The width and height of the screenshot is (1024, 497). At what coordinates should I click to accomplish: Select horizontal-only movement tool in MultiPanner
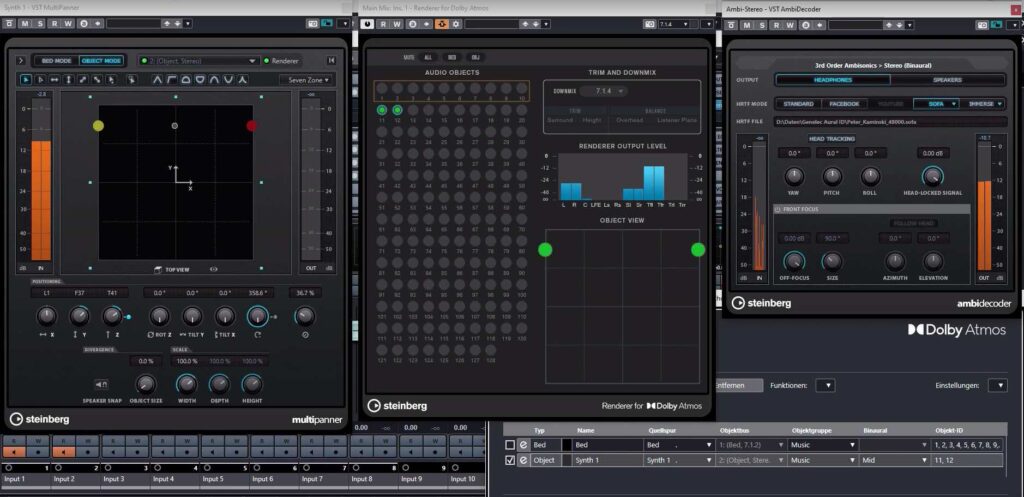point(54,80)
